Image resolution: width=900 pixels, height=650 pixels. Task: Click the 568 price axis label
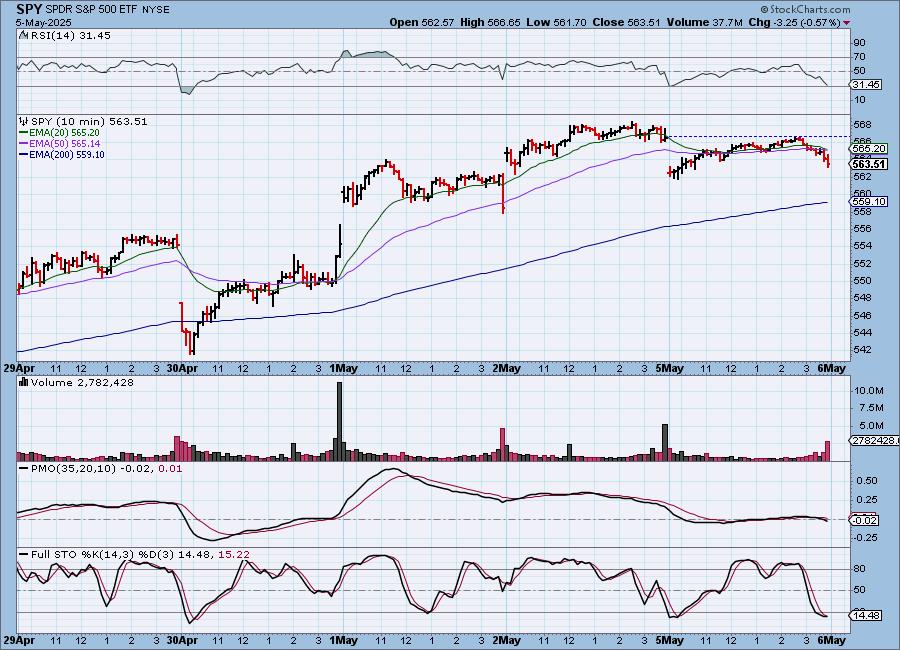click(863, 125)
